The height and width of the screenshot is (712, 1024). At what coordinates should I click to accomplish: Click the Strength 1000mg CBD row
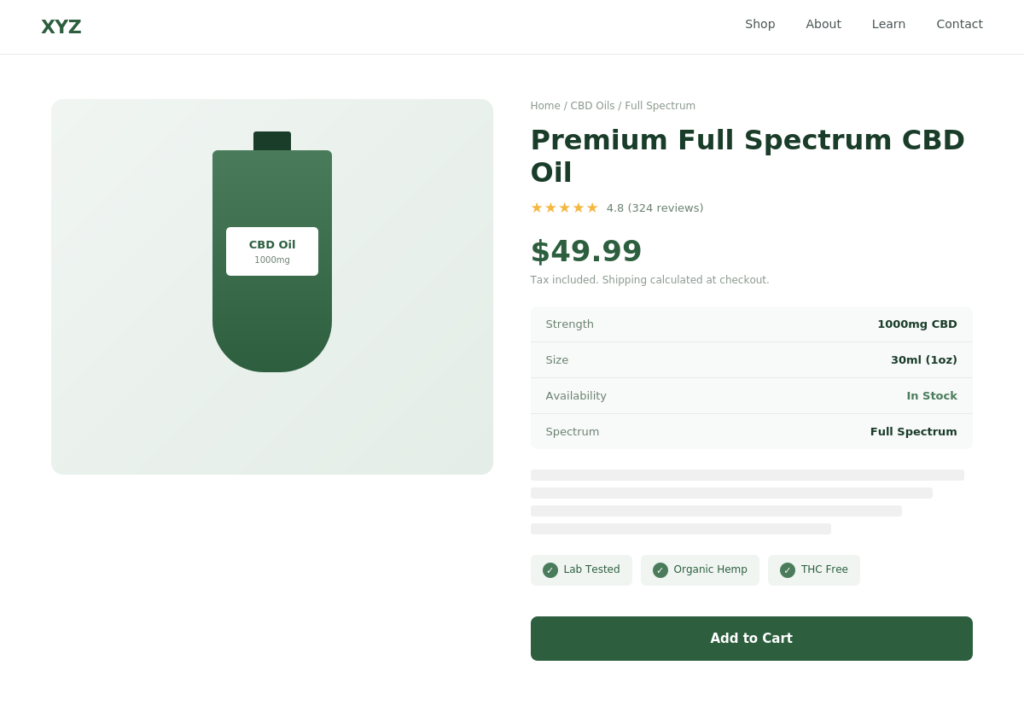pos(751,324)
